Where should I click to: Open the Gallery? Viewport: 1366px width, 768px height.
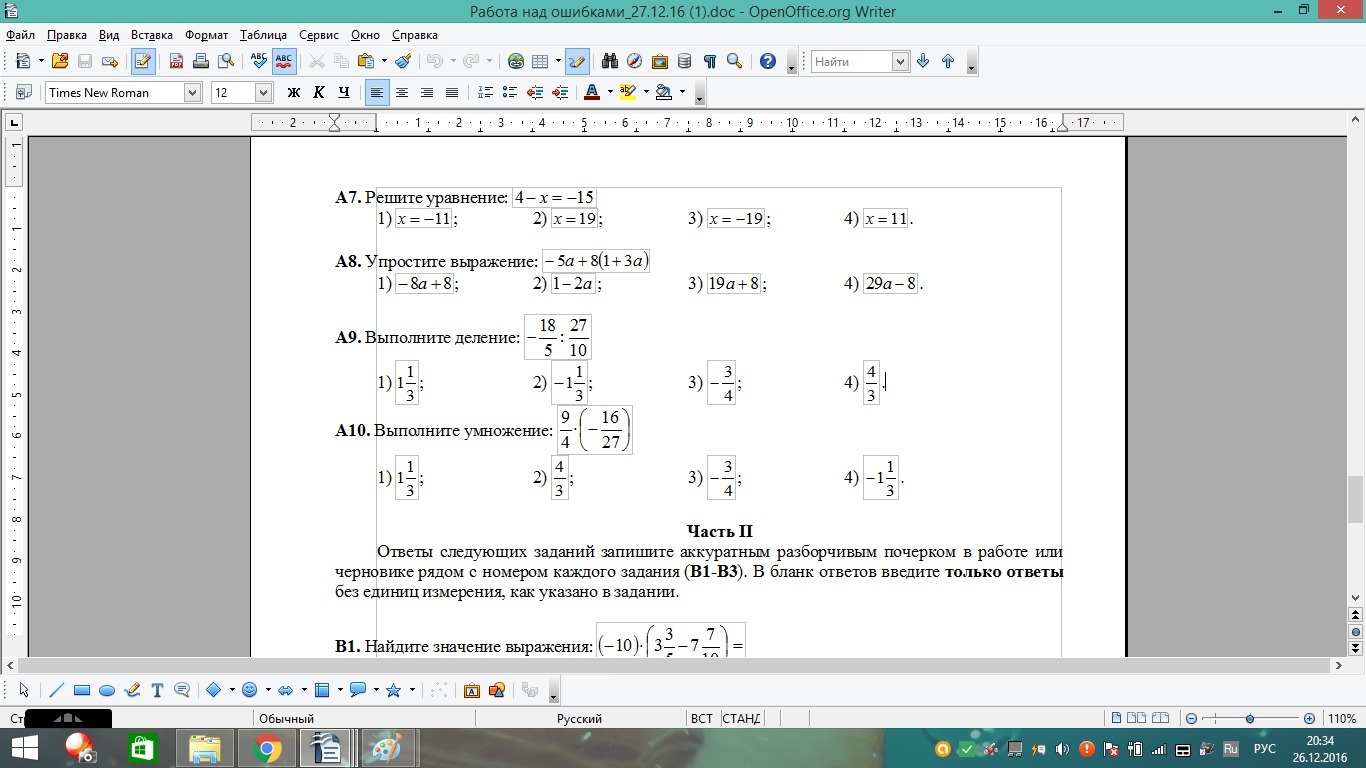[660, 61]
